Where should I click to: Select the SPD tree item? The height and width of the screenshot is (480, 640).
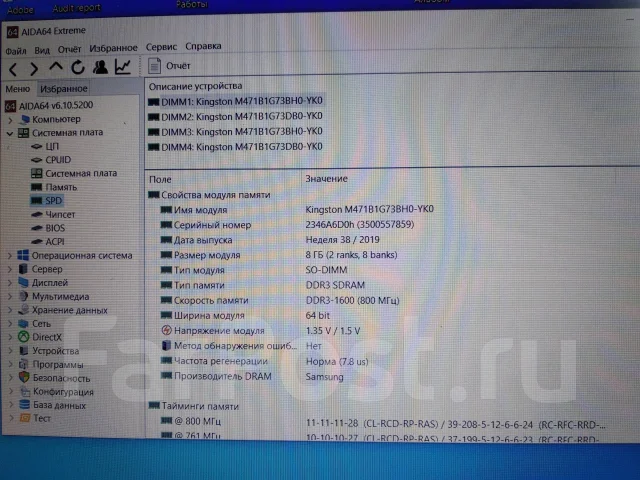pyautogui.click(x=47, y=201)
